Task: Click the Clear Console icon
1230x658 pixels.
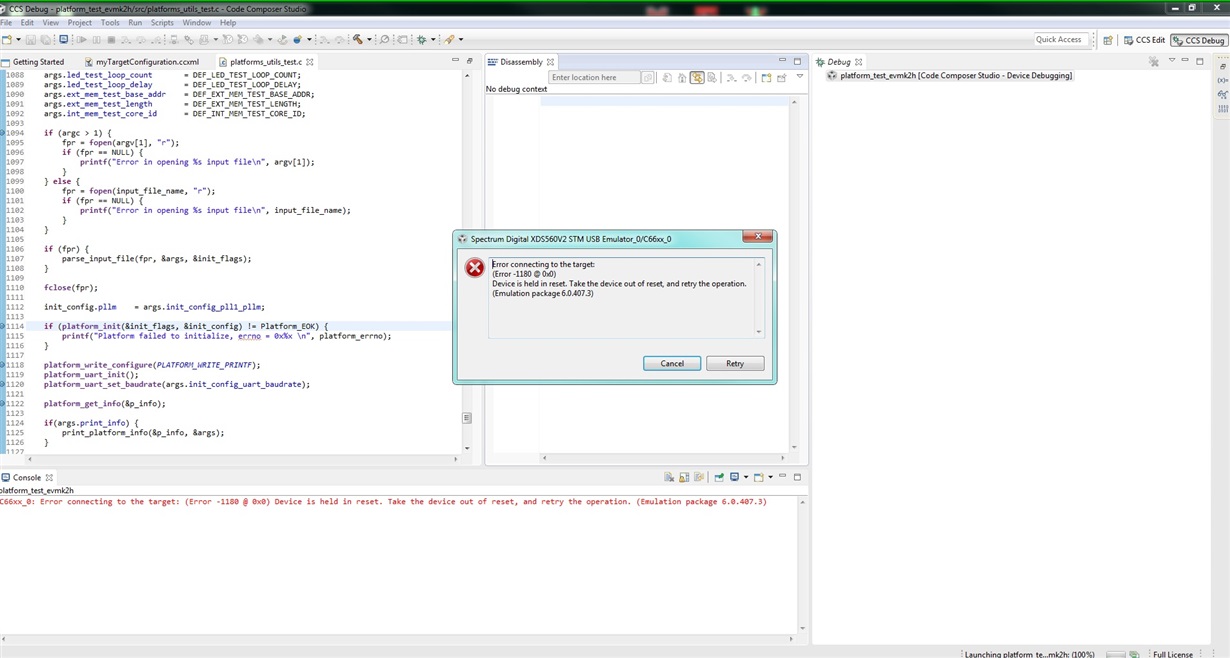Action: 669,477
